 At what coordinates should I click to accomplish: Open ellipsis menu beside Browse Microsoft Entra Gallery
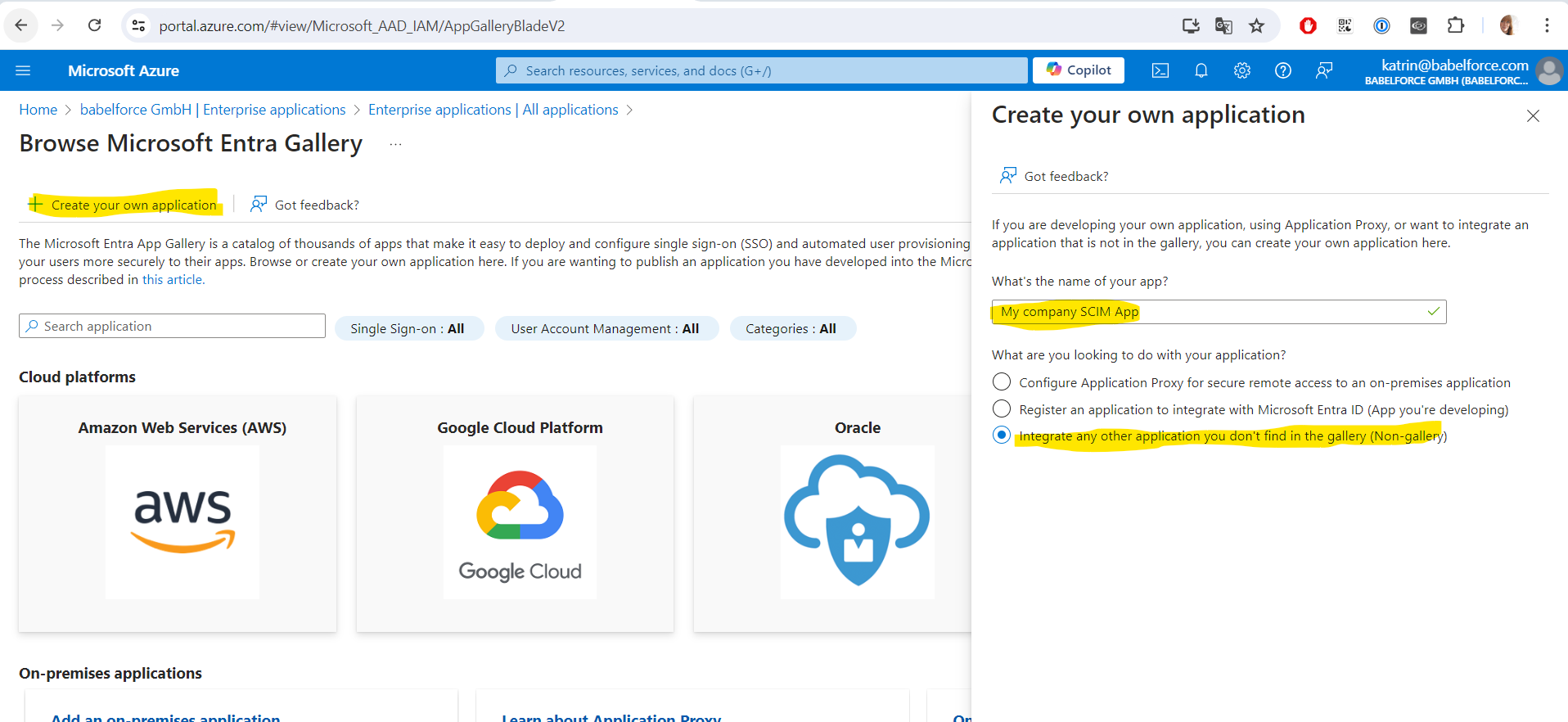tap(396, 144)
